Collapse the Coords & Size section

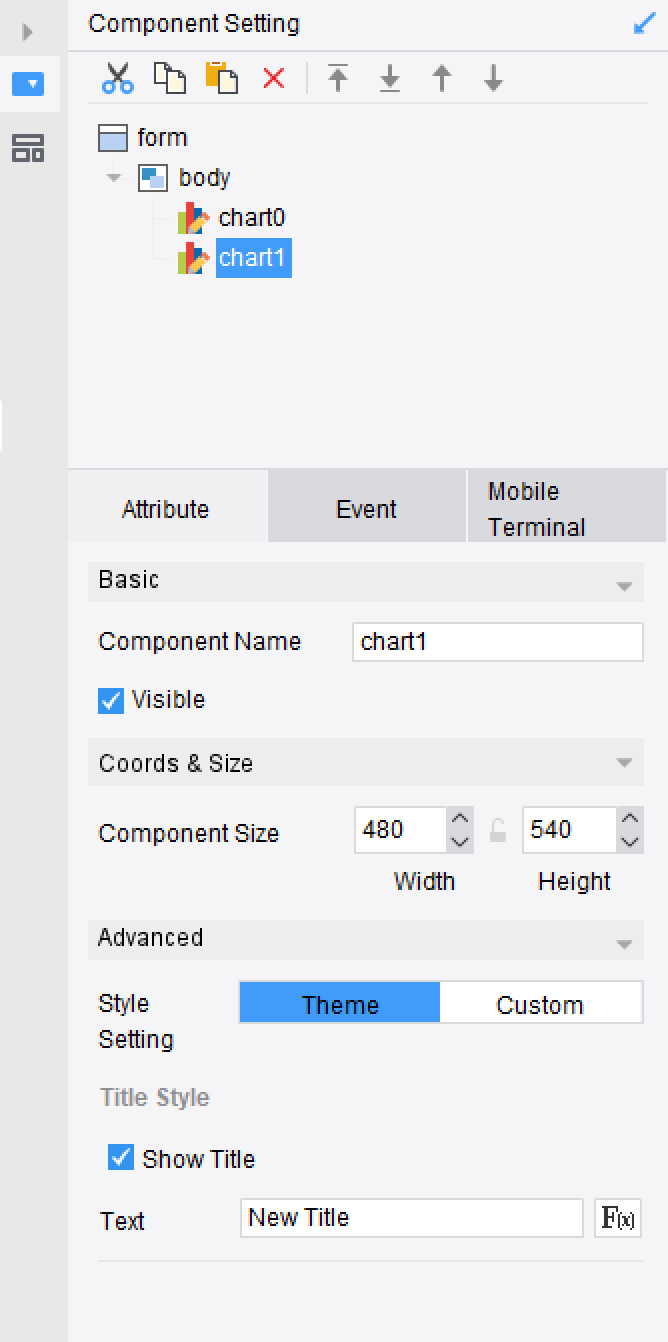pyautogui.click(x=626, y=763)
